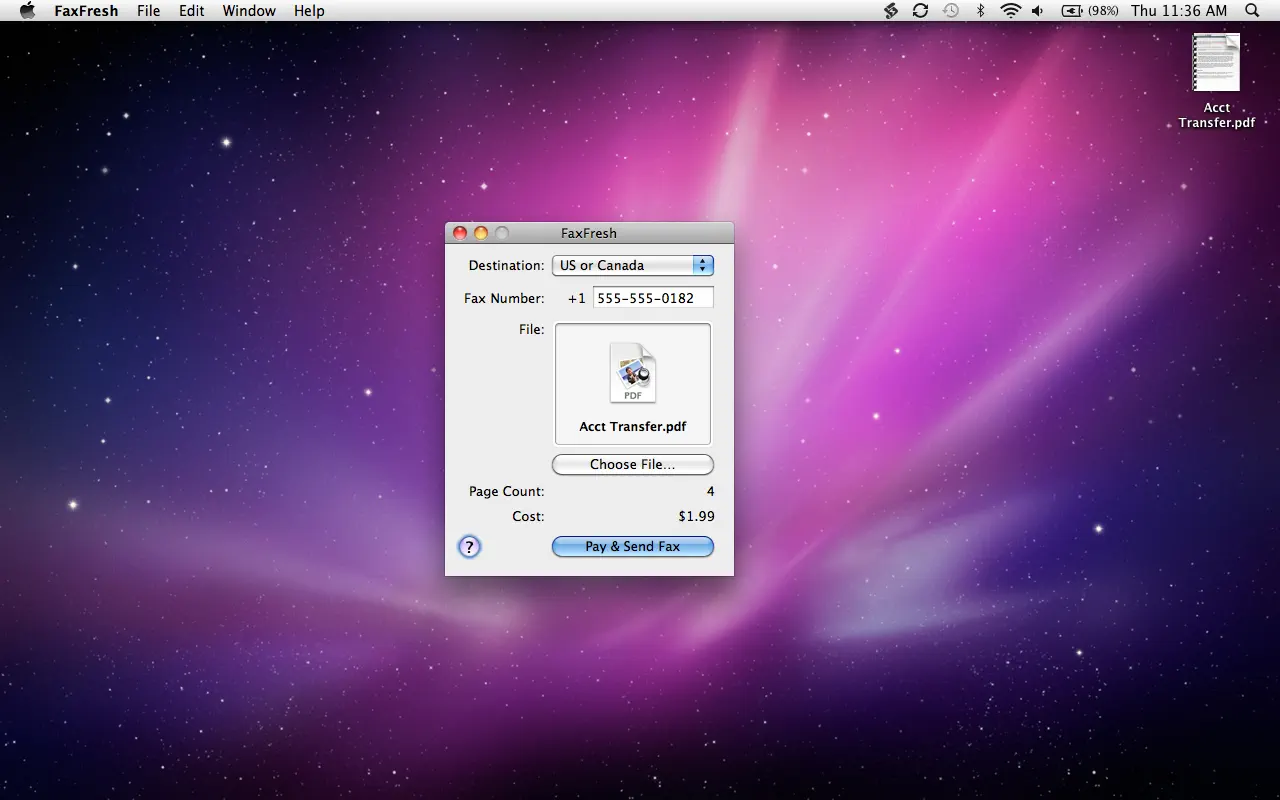Click into the Fax Number field

click(653, 298)
